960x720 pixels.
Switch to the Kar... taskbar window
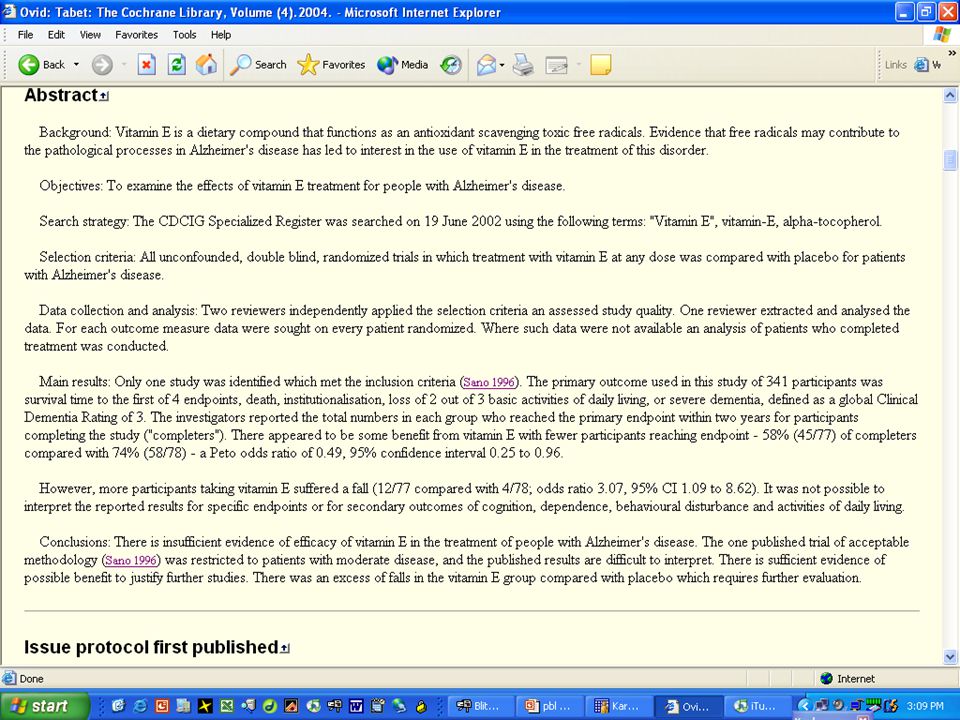point(618,706)
